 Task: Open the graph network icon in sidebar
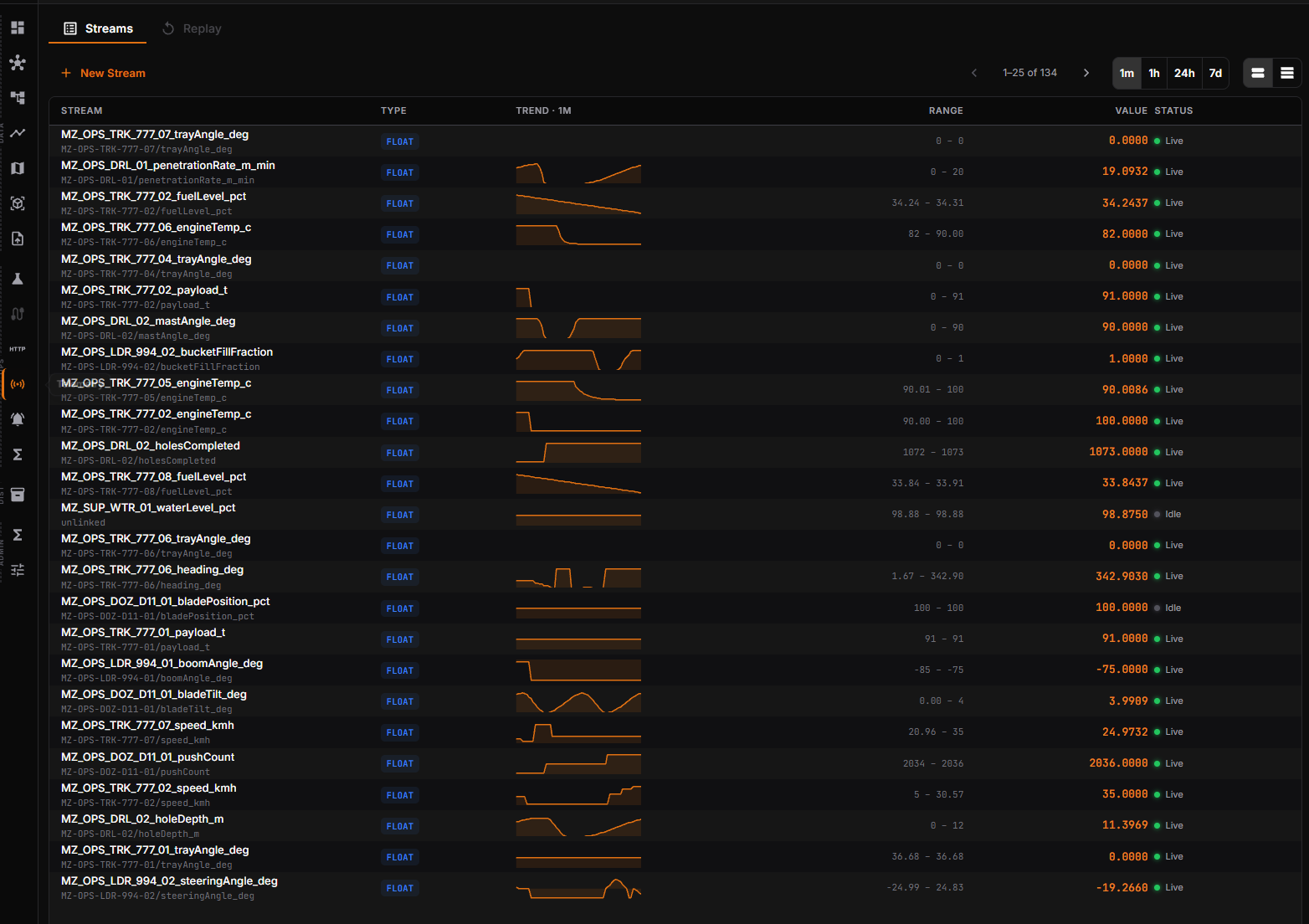(18, 63)
